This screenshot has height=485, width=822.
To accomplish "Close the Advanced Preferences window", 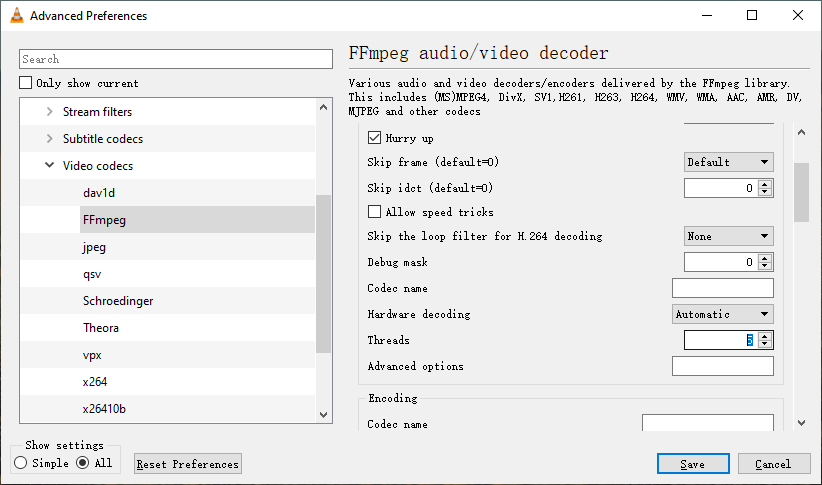I will (x=798, y=15).
